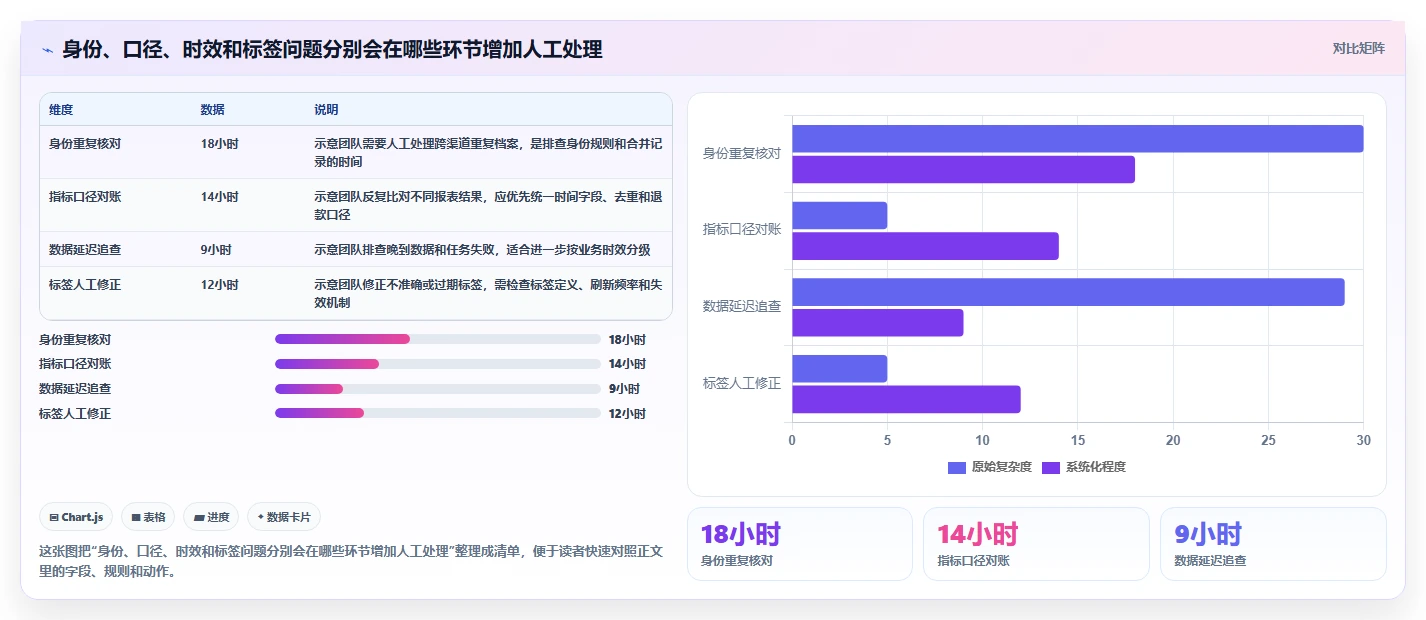1426x620 pixels.
Task: Click the 数据 table column header
Action: (x=213, y=110)
